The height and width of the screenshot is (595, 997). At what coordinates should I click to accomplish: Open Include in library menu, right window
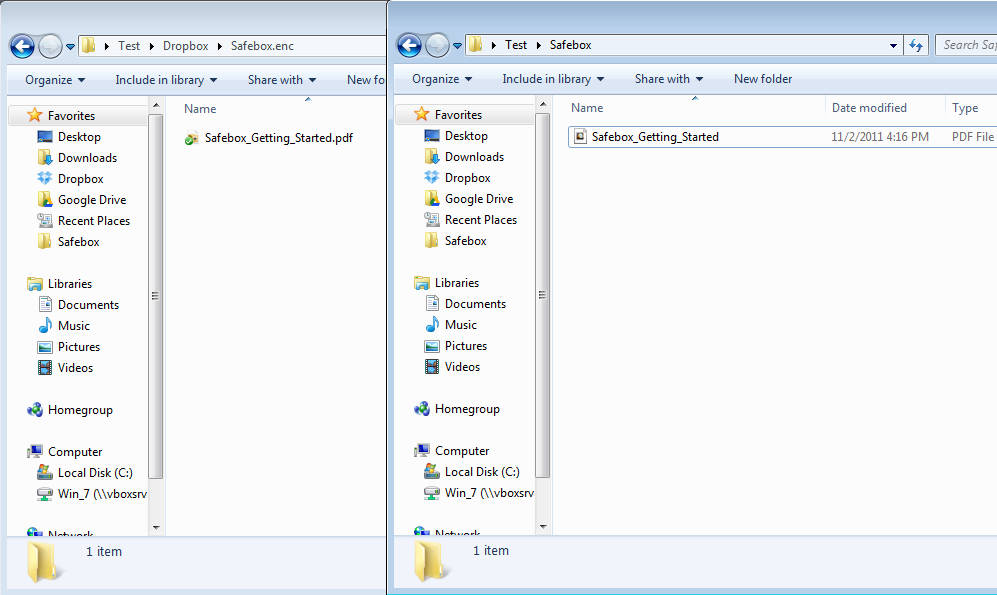pos(553,79)
